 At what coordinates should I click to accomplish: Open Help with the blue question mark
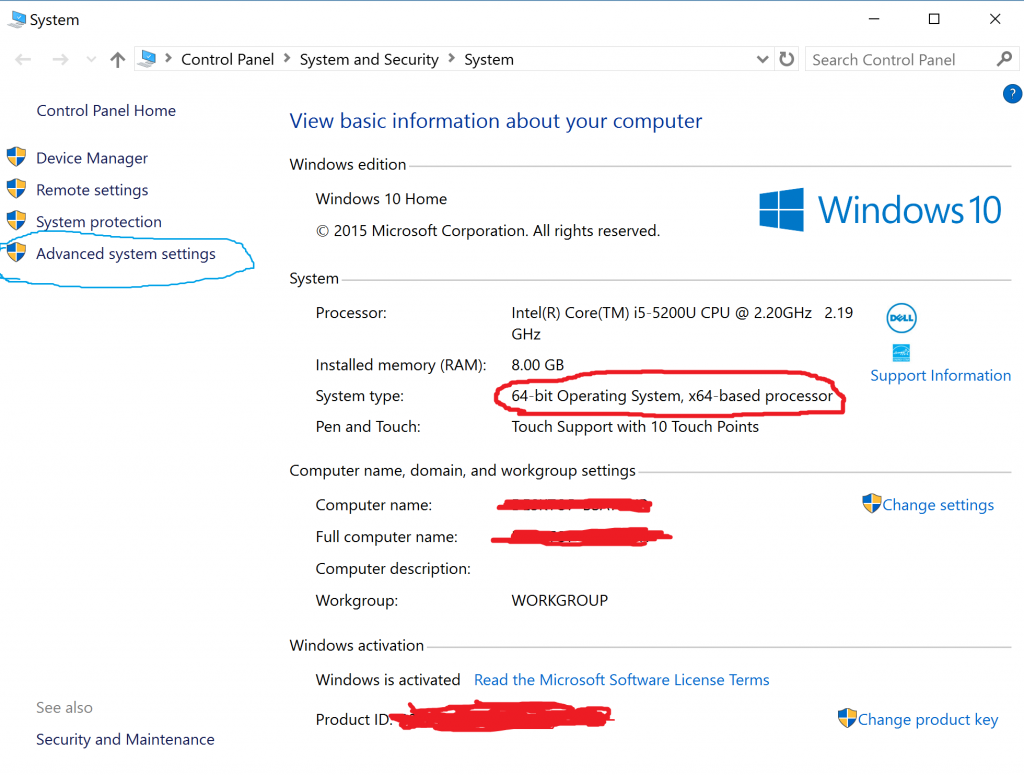[x=1012, y=94]
